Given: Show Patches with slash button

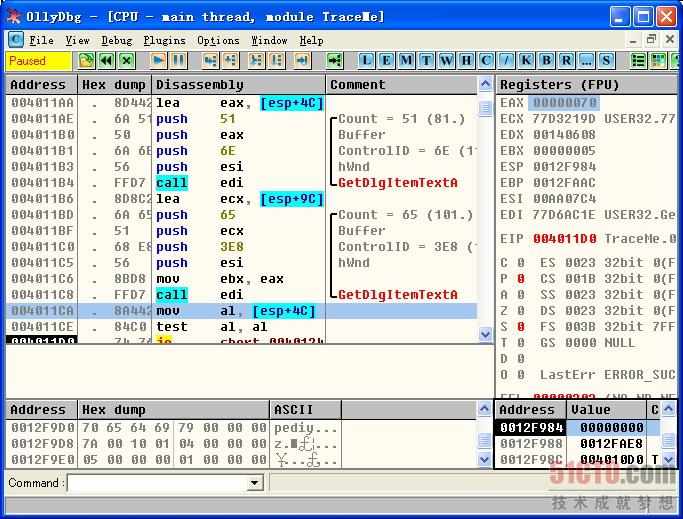Looking at the screenshot, I should point(507,60).
